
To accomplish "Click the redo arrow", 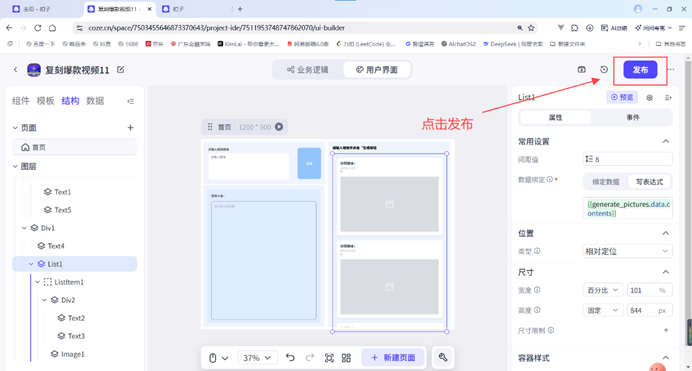I will [310, 357].
